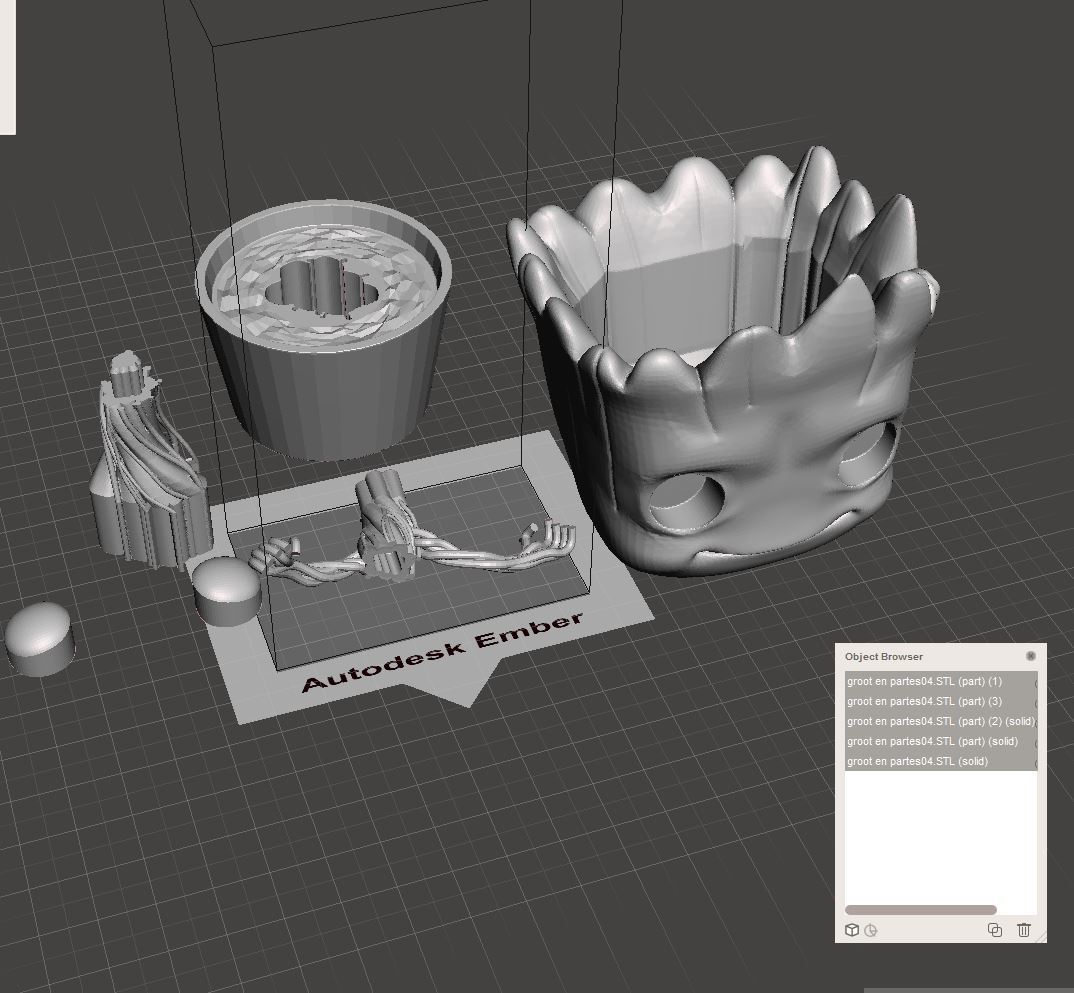Click the Object Browser title text
Screen dimensions: 1074x993
click(884, 656)
